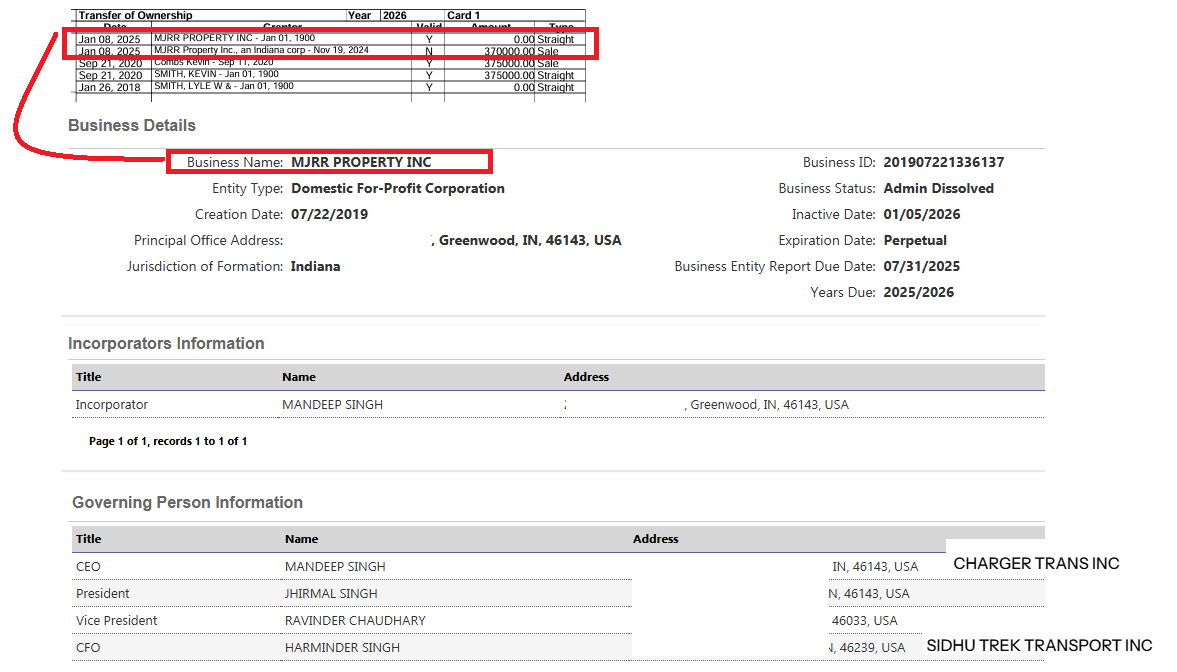Click the Vice President title cell
This screenshot has height=672, width=1177.
[116, 621]
